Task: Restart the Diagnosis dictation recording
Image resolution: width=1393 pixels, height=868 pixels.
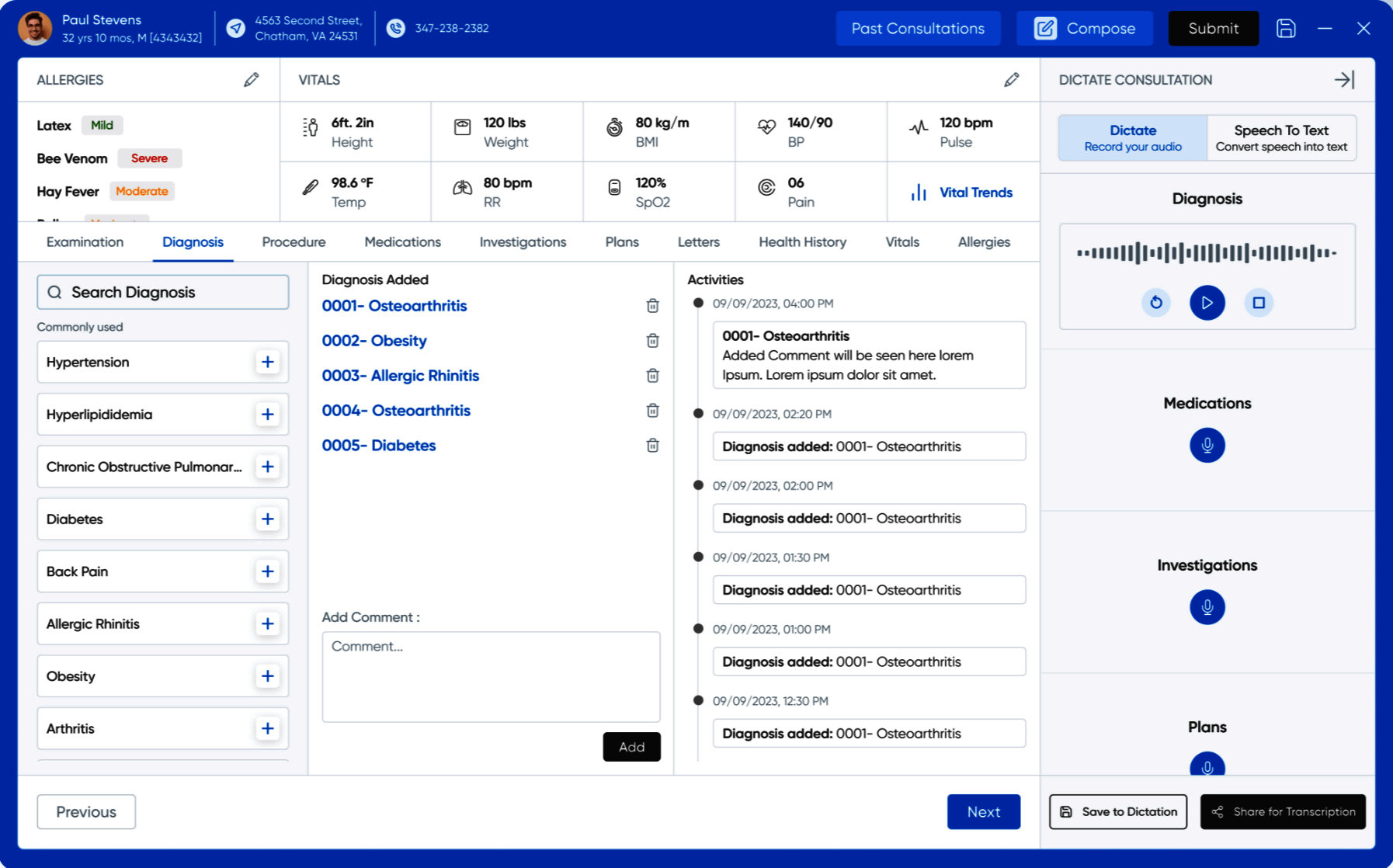Action: tap(1155, 303)
